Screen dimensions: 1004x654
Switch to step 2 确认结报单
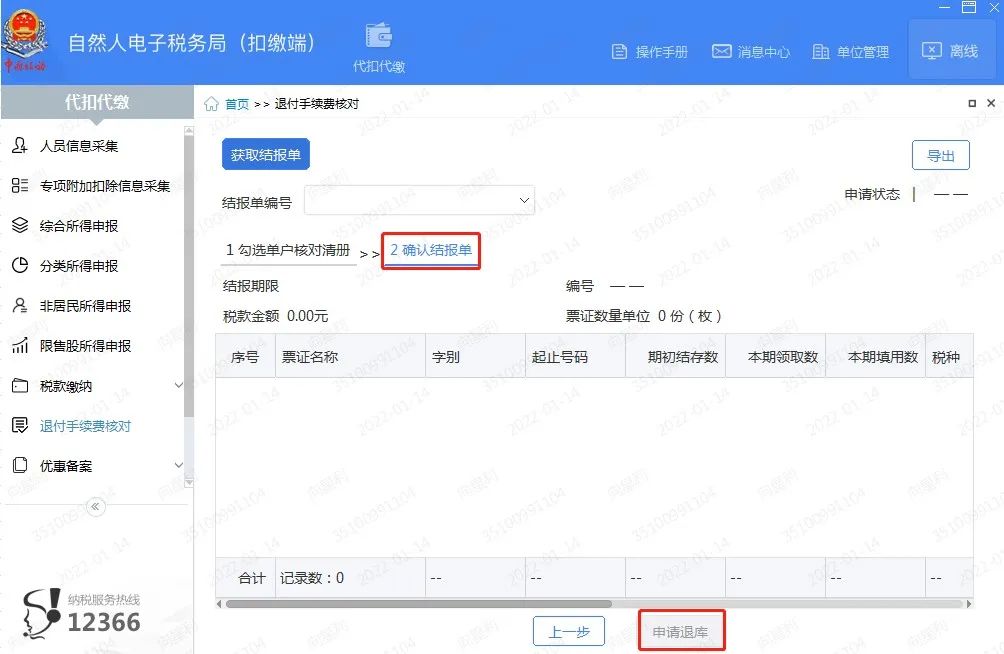[x=431, y=250]
